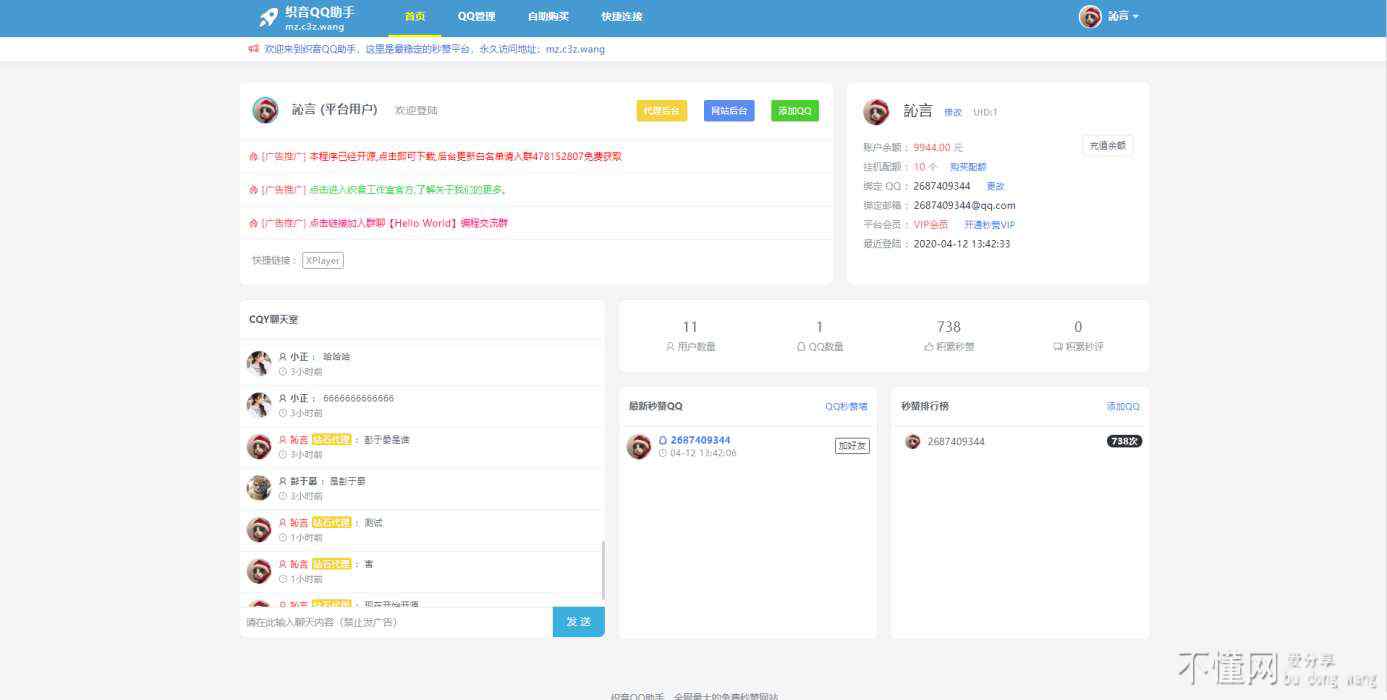Click the 积累秒评 comment icon
This screenshot has height=700, width=1387.
tap(1058, 347)
